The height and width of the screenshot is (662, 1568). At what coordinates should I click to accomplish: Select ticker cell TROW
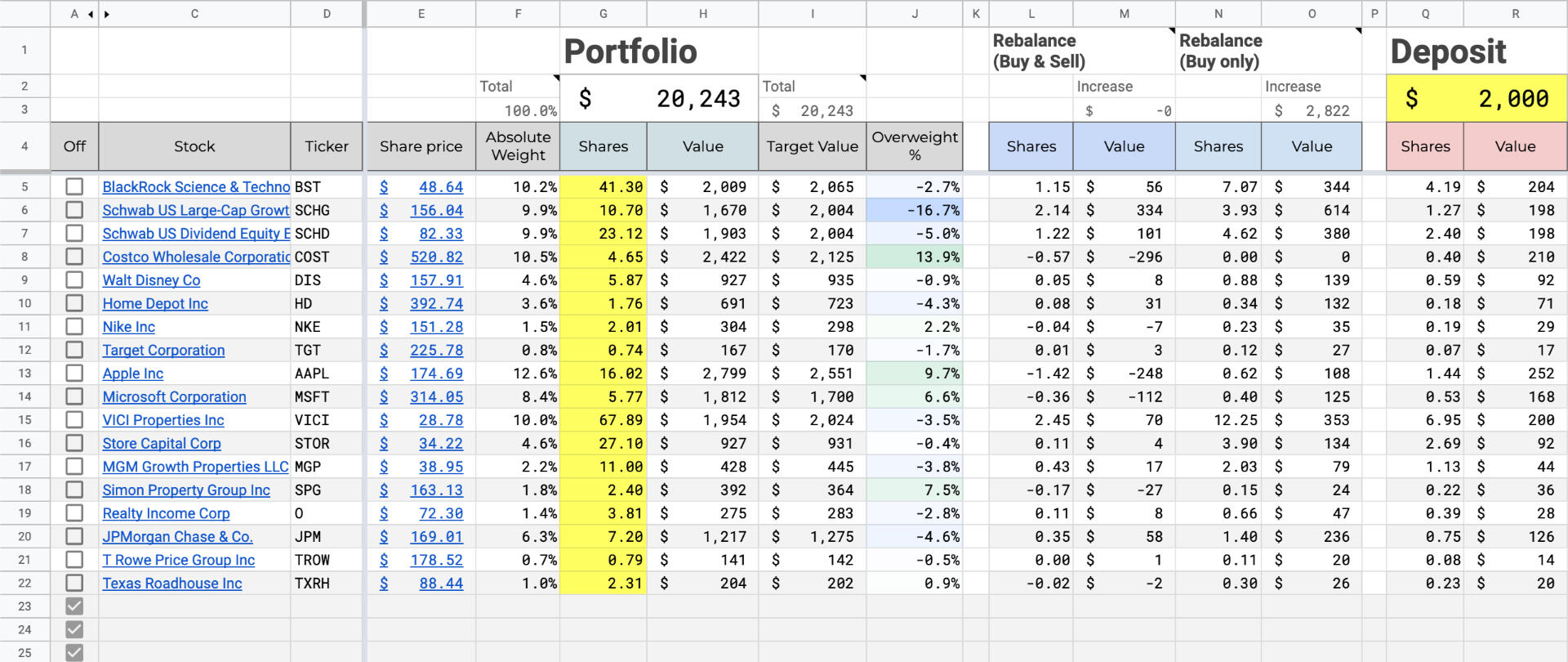(327, 561)
